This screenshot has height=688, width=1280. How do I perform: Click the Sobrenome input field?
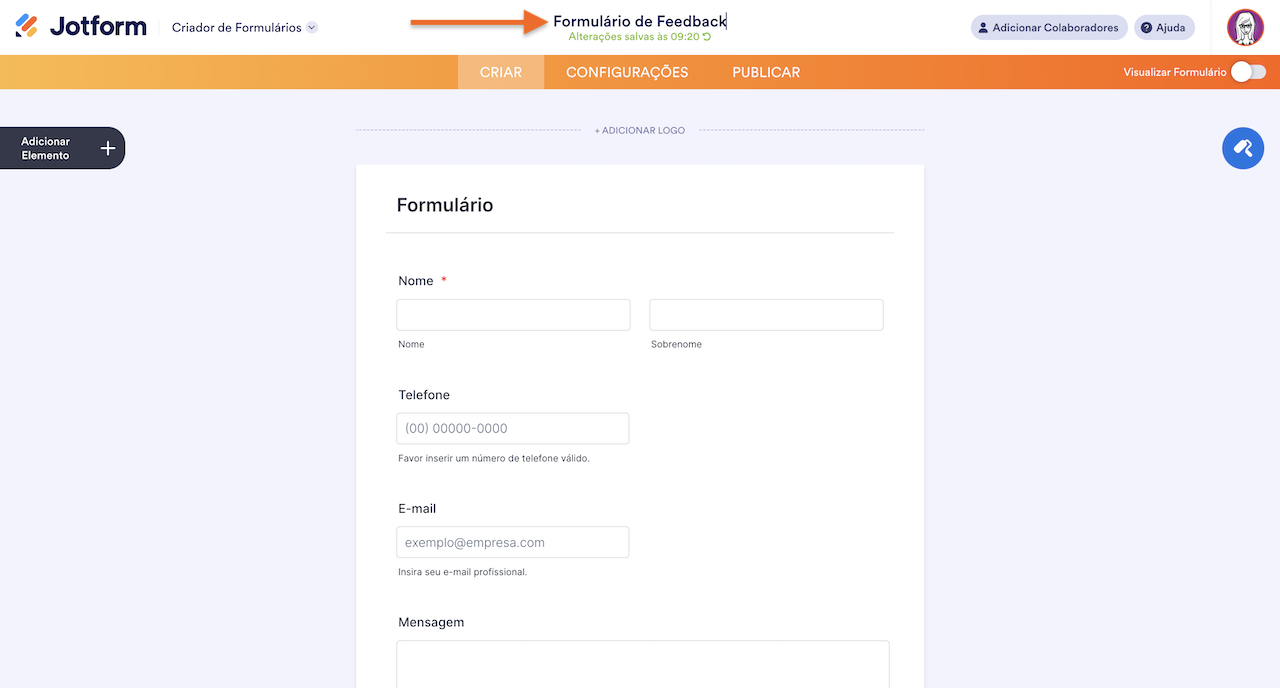point(766,314)
